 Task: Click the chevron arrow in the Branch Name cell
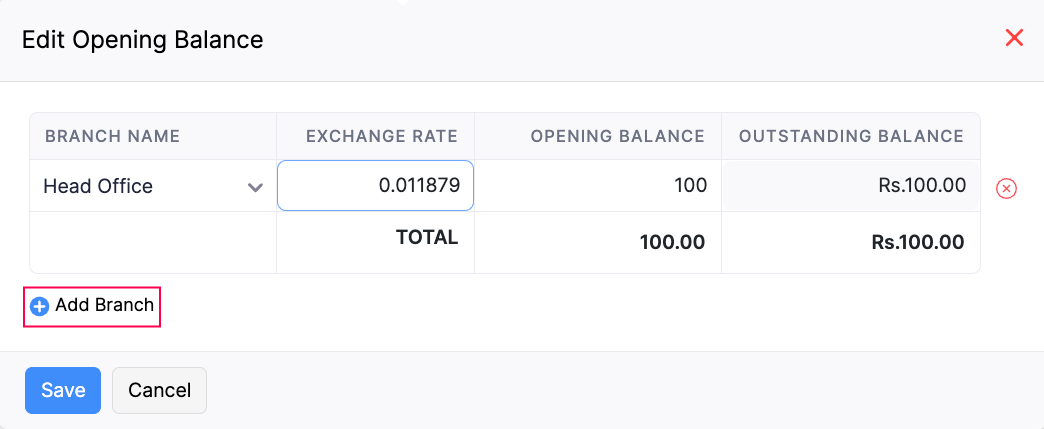click(x=256, y=187)
